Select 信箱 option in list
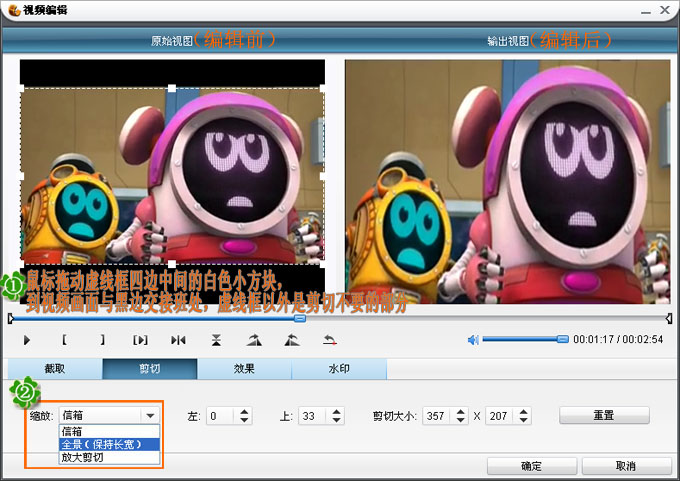This screenshot has width=680, height=481. [109, 431]
